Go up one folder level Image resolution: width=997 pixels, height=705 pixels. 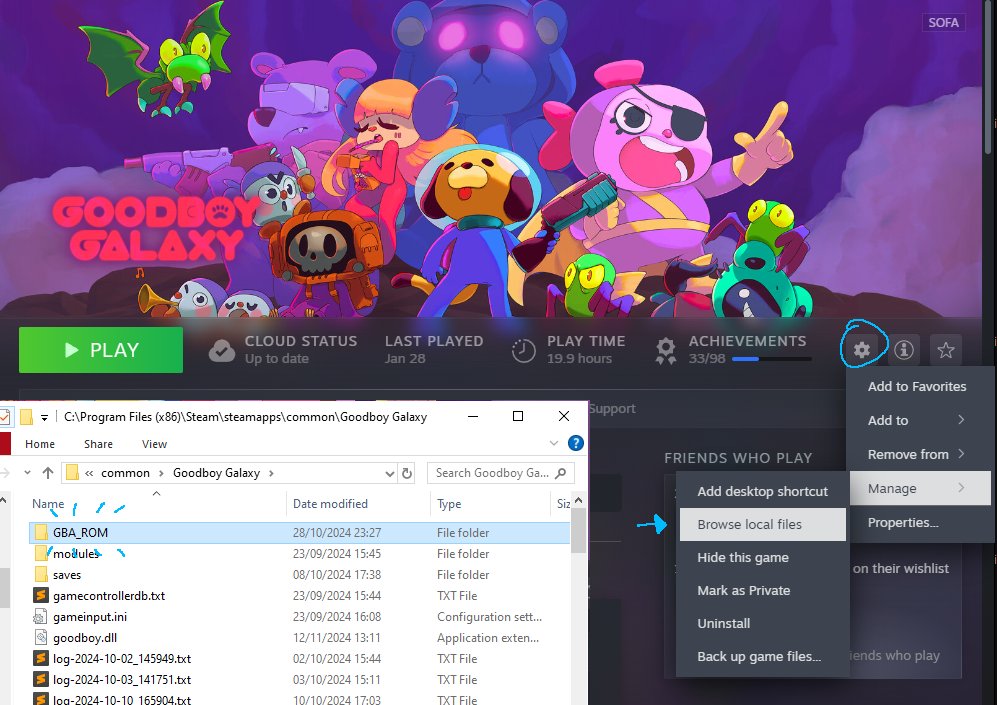coord(48,473)
